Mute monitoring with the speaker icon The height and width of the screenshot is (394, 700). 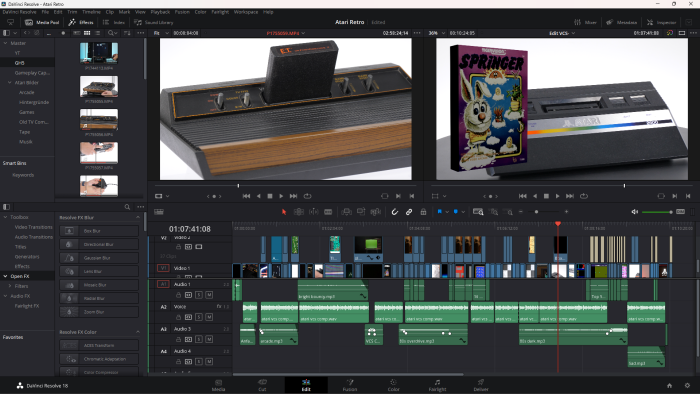pyautogui.click(x=634, y=212)
